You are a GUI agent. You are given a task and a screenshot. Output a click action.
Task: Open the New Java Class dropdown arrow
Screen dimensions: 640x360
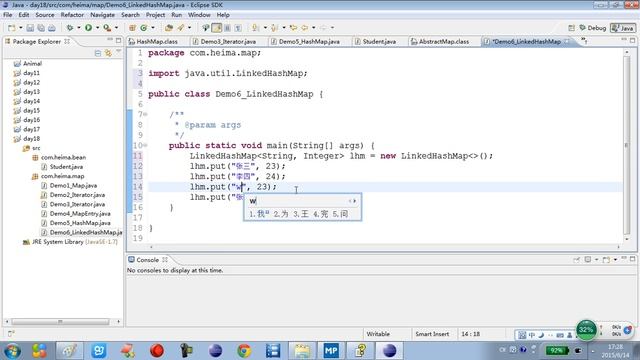pyautogui.click(x=153, y=28)
